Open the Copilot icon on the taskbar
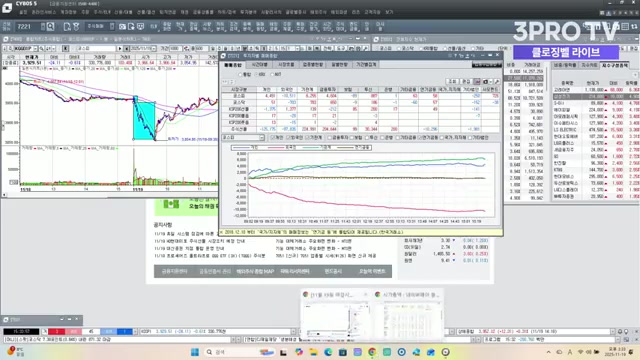 298,352
